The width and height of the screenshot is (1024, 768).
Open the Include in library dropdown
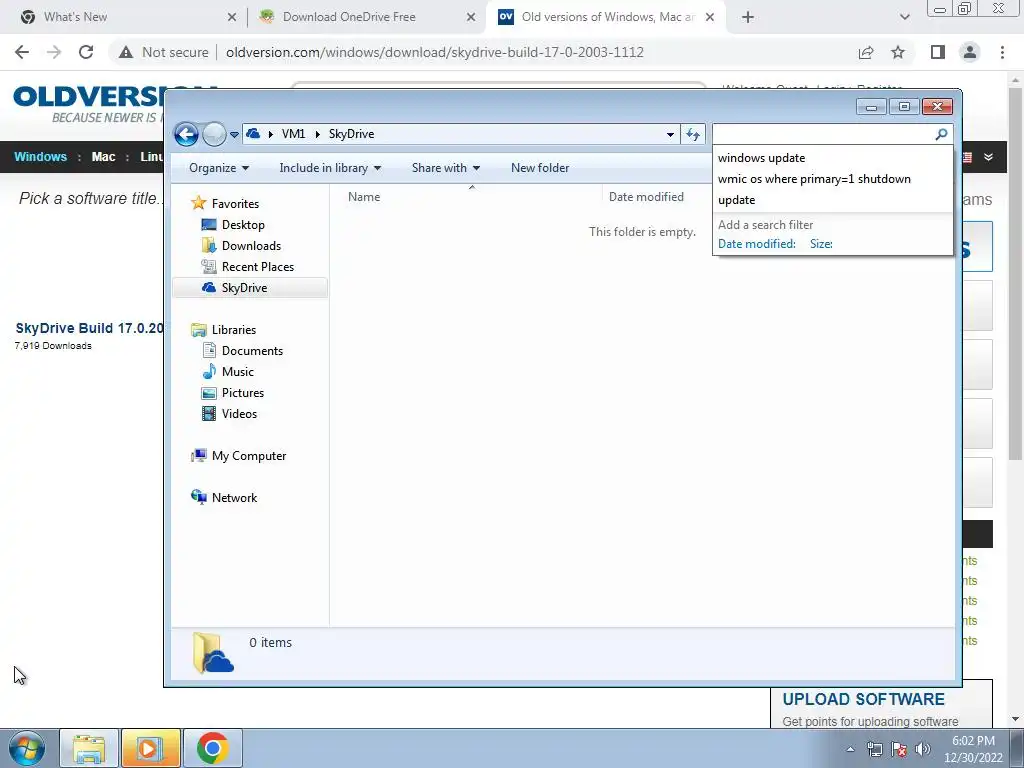330,168
